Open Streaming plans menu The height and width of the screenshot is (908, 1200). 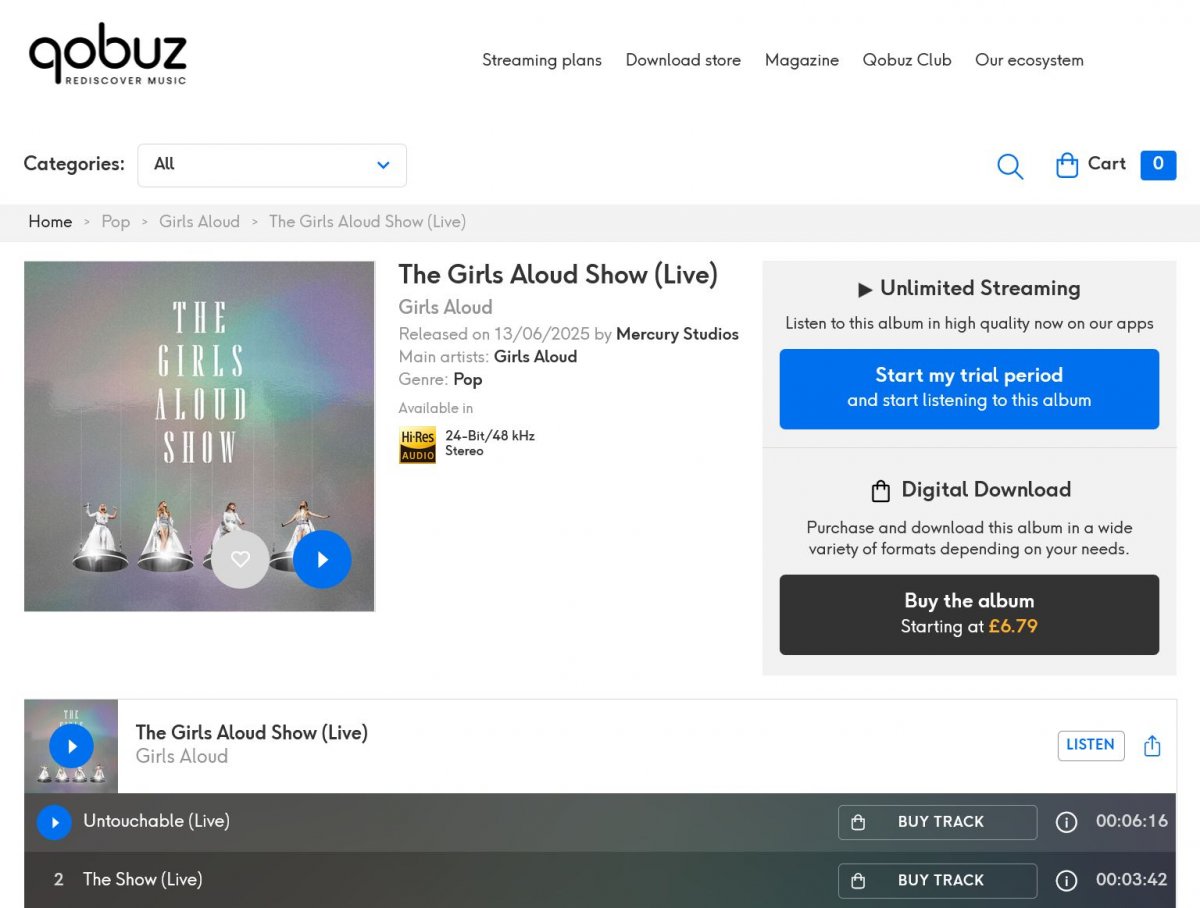(542, 60)
